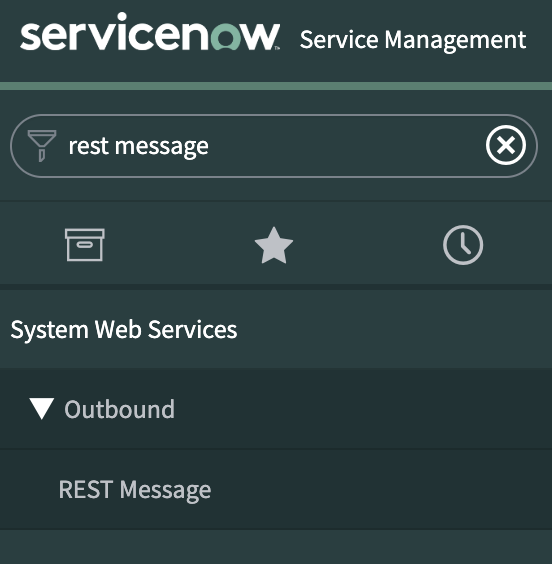Click the ServiceNow logo
552x564 pixels.
pos(150,32)
